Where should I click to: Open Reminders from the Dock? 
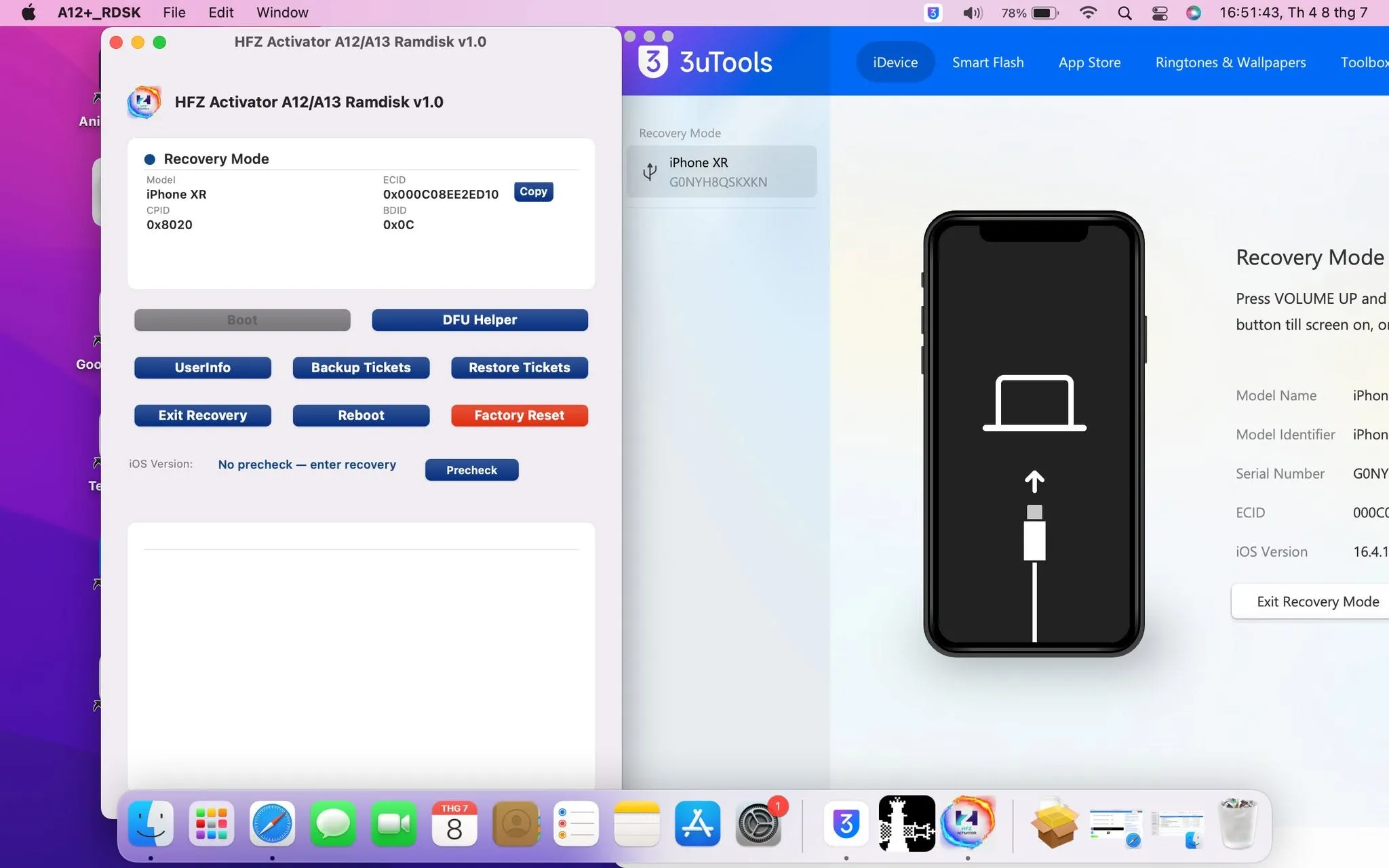point(576,823)
